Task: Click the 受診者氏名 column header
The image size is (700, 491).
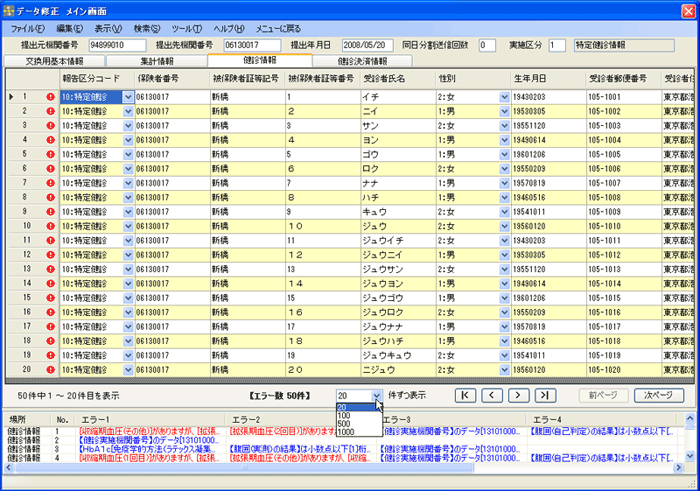Action: (x=398, y=79)
